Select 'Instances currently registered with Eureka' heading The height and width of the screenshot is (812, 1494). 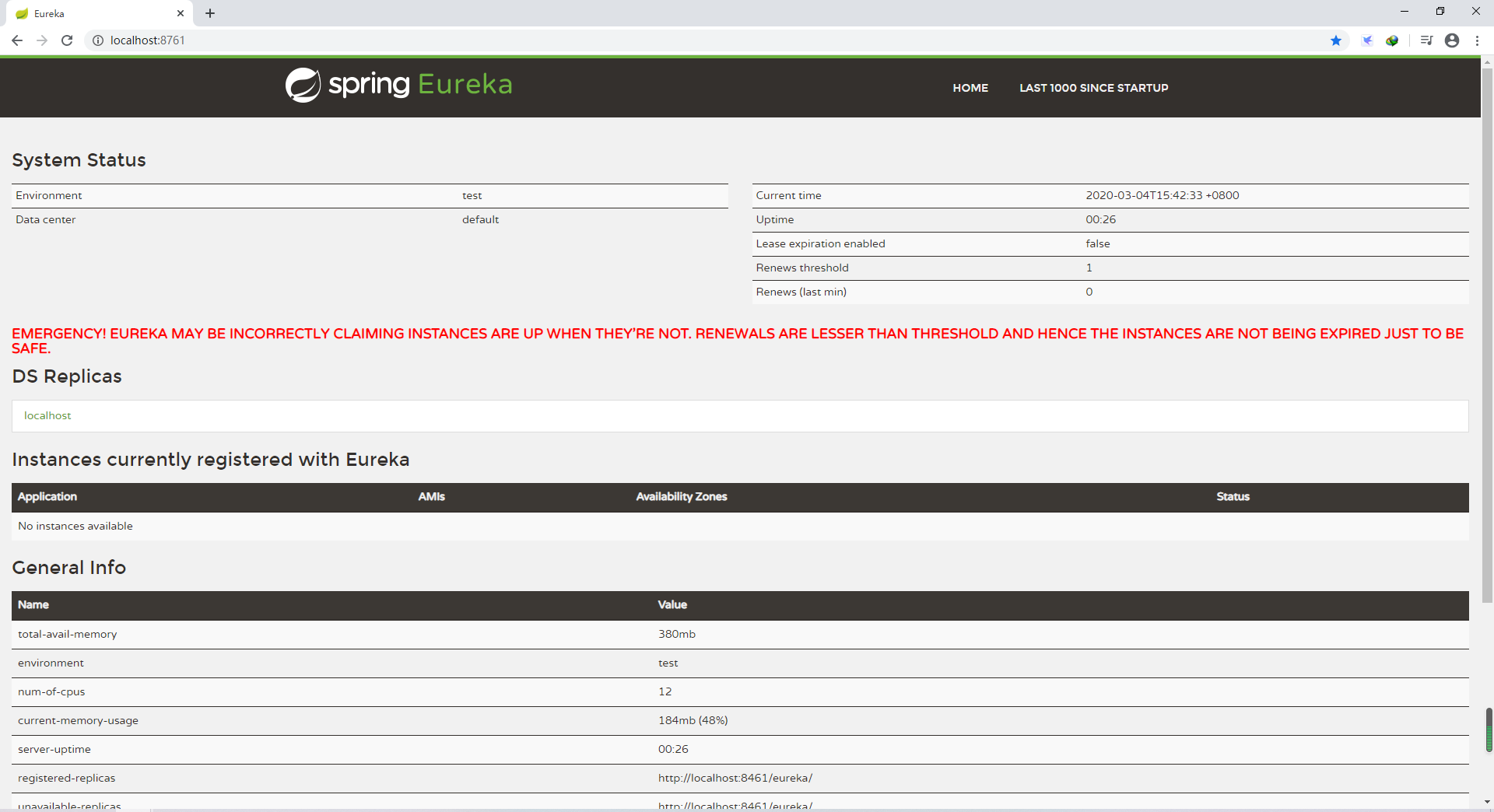(x=211, y=459)
